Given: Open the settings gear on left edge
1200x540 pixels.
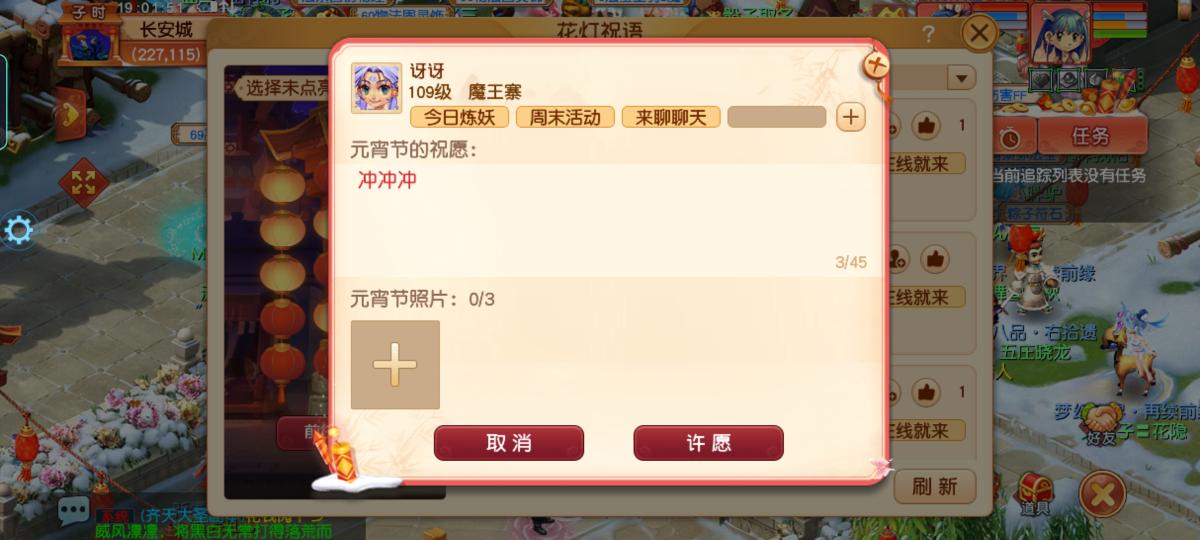Looking at the screenshot, I should coord(19,231).
